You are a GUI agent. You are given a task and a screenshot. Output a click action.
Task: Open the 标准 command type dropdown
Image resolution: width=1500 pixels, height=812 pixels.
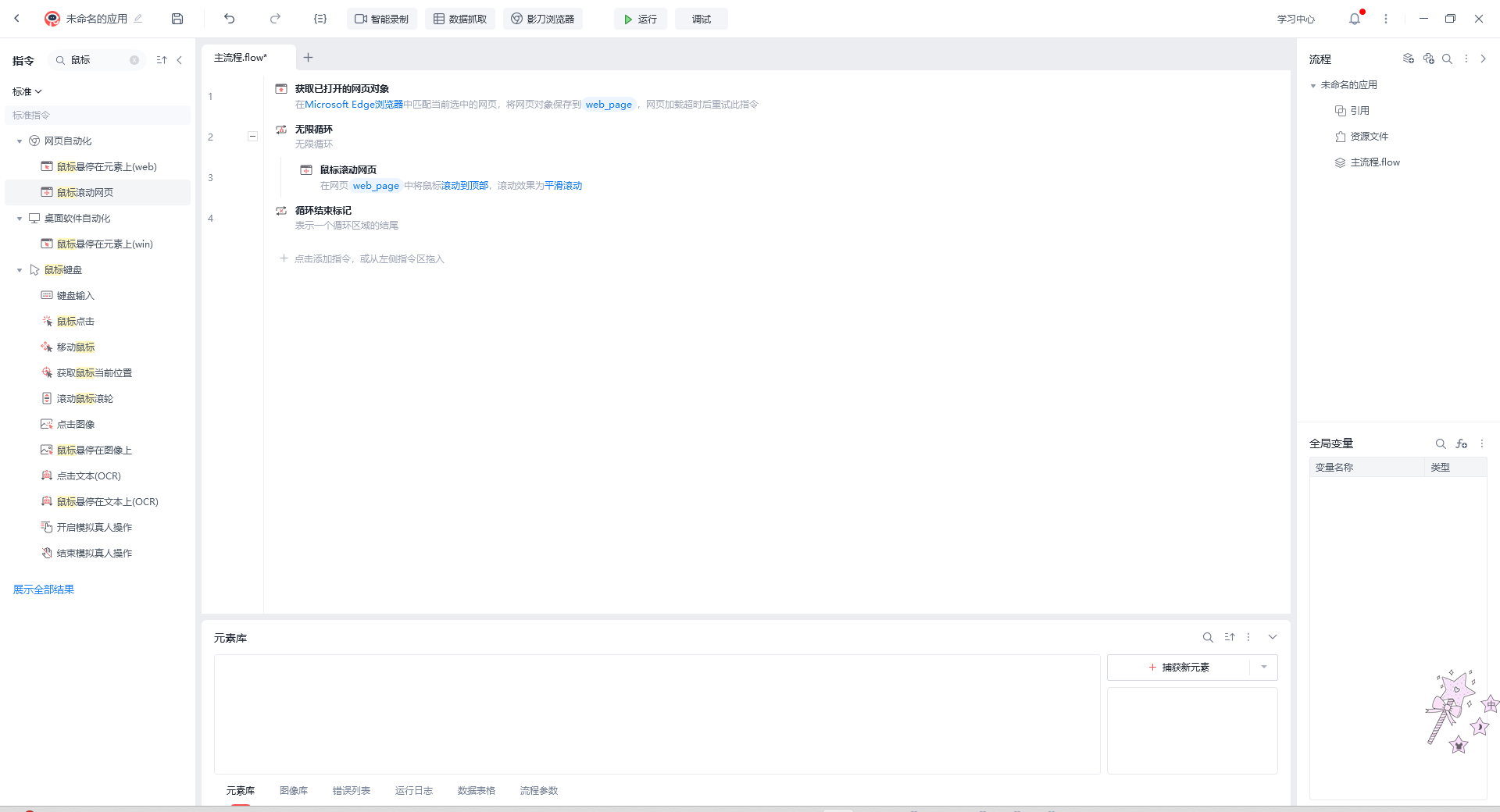coord(27,91)
